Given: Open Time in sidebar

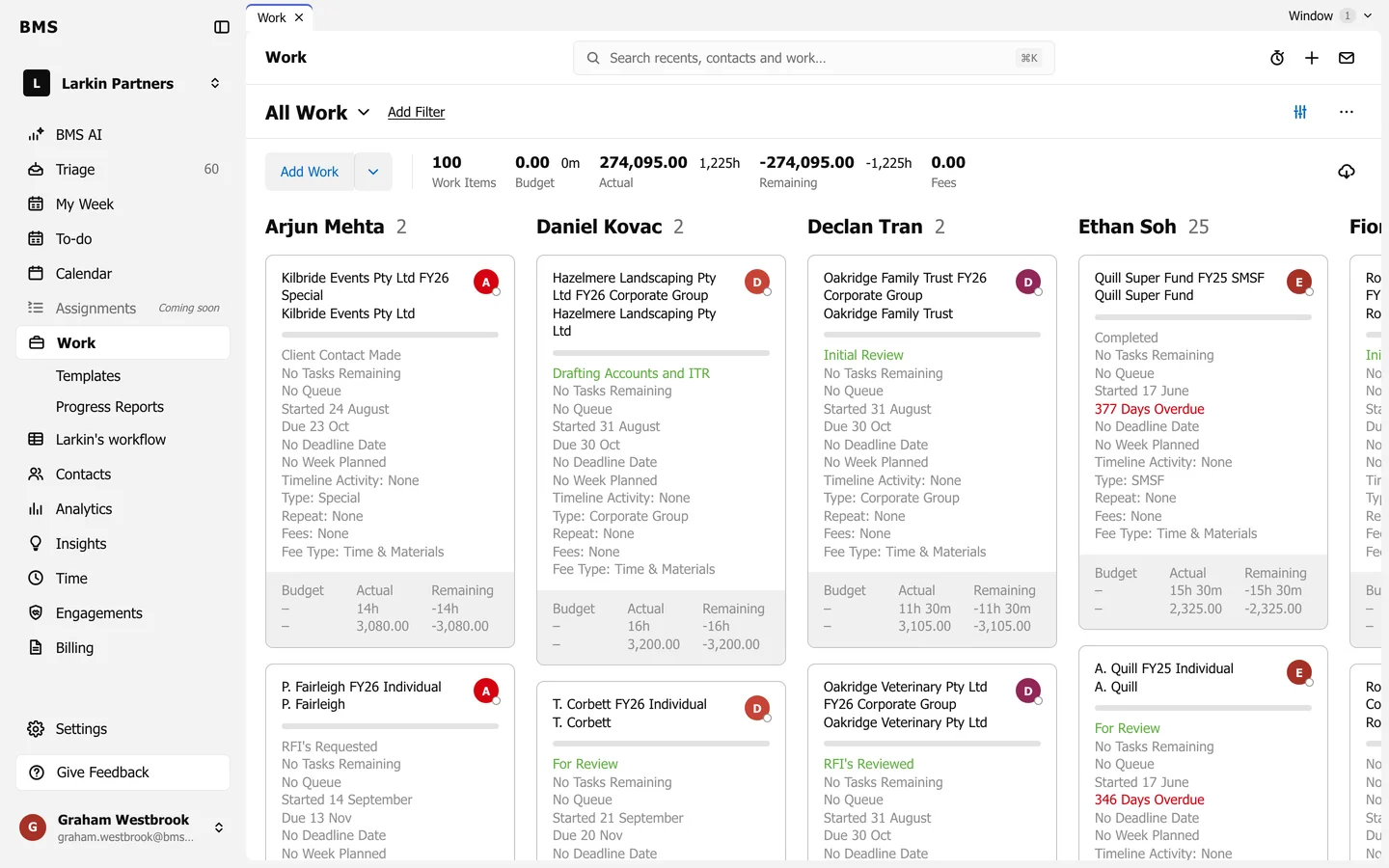Looking at the screenshot, I should click(123, 579).
